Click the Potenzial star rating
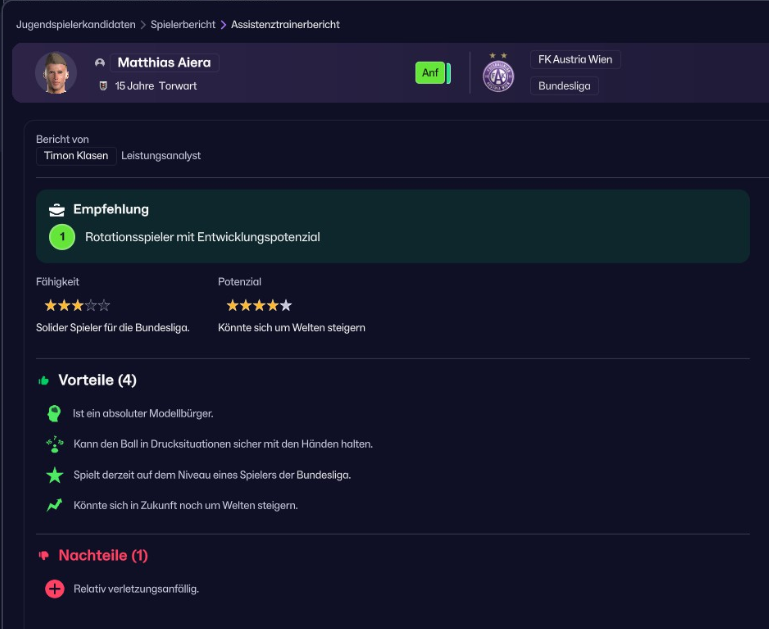This screenshot has height=629, width=769. (x=259, y=305)
